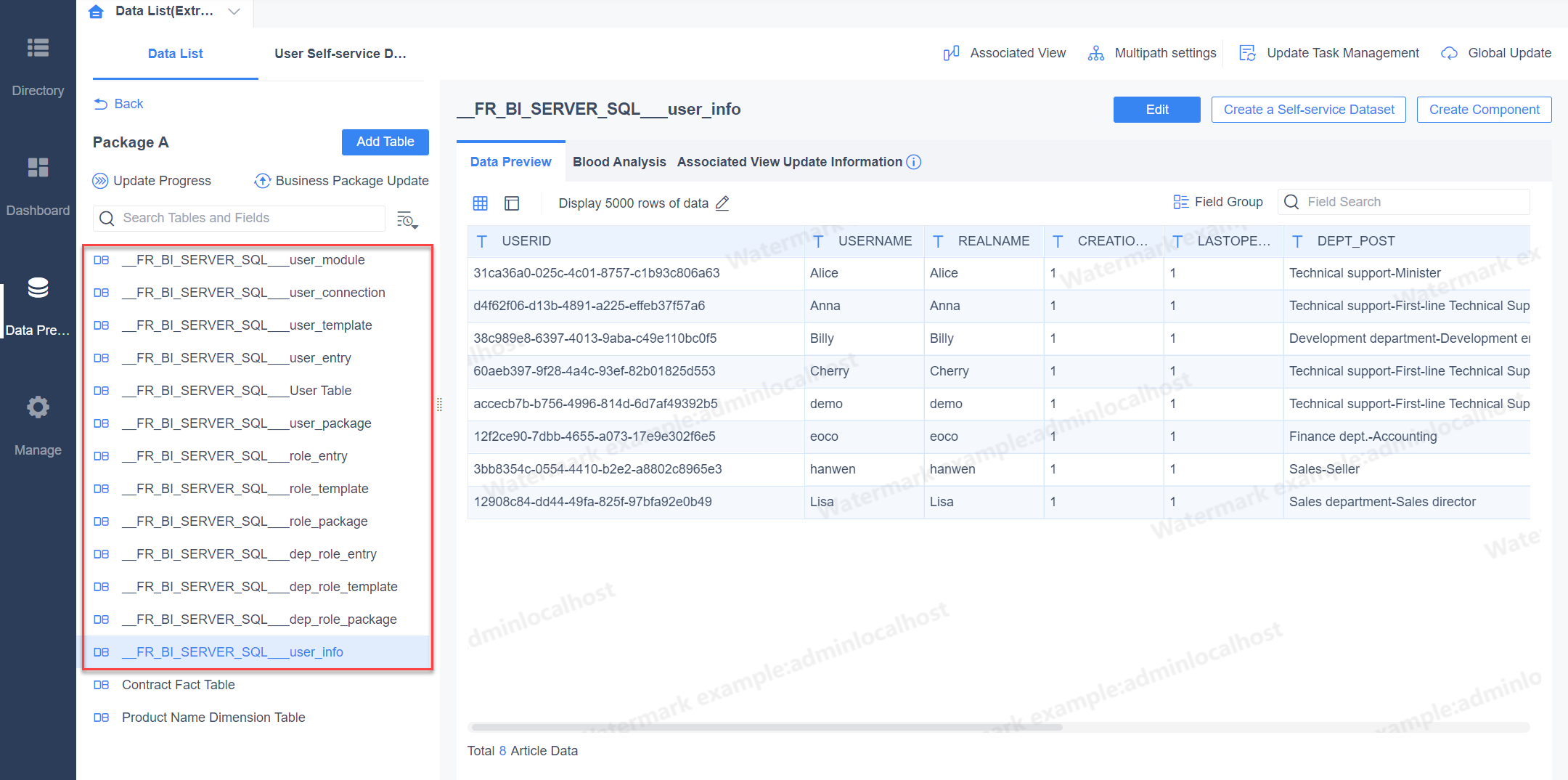Open Field Group
Viewport: 1568px width, 780px height.
tap(1218, 202)
